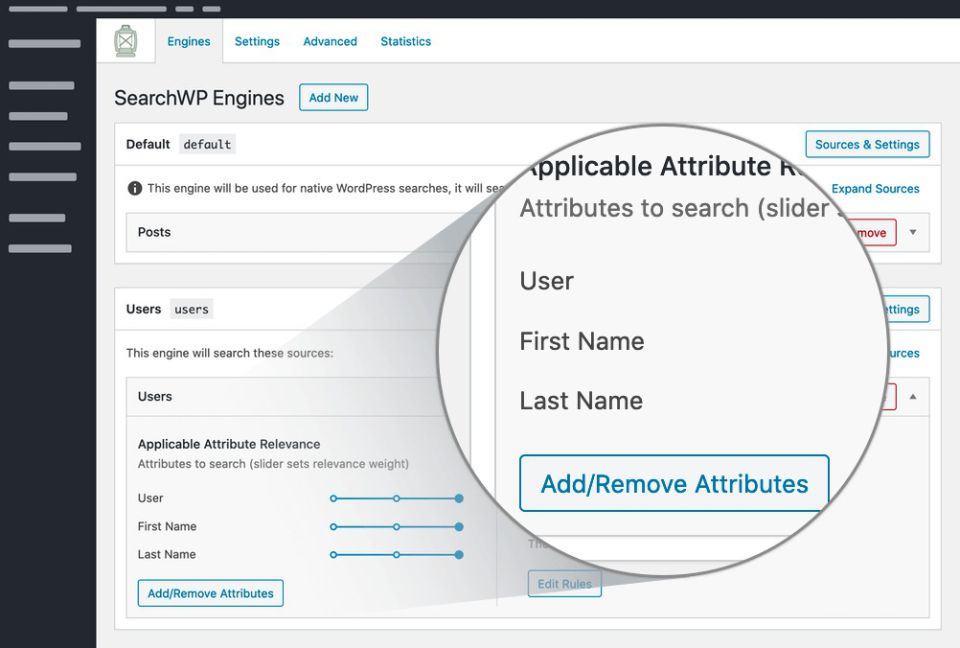Click the small Add/Remove Attributes button under sliders
960x648 pixels.
(210, 593)
